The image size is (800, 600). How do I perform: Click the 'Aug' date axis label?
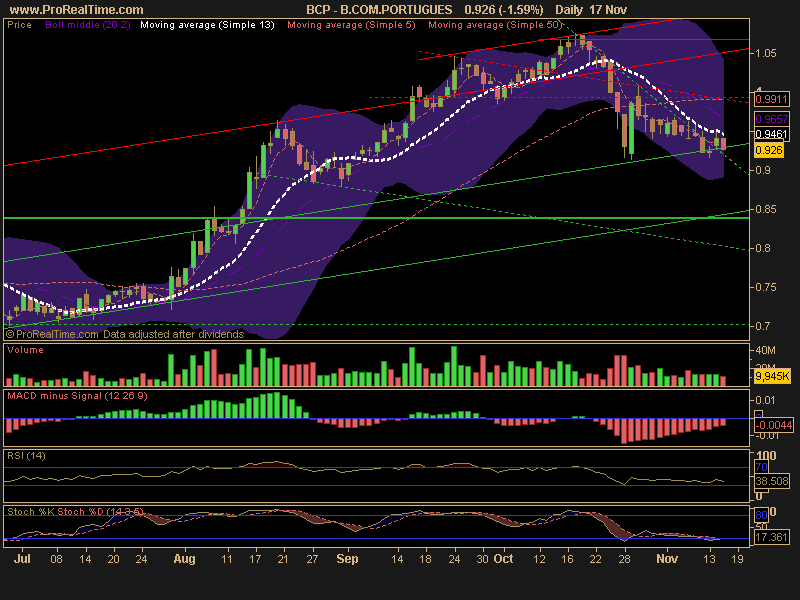click(x=184, y=559)
